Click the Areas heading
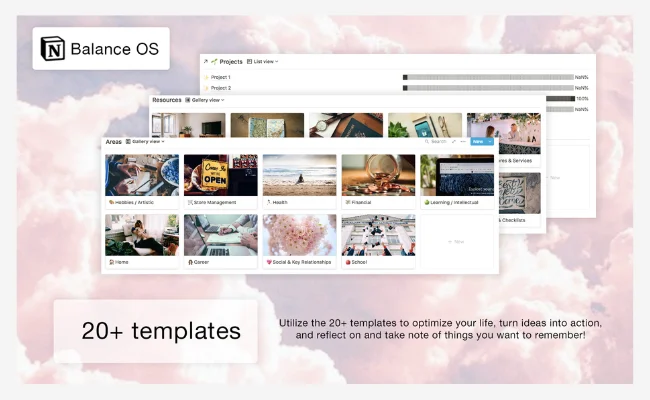 coord(113,142)
